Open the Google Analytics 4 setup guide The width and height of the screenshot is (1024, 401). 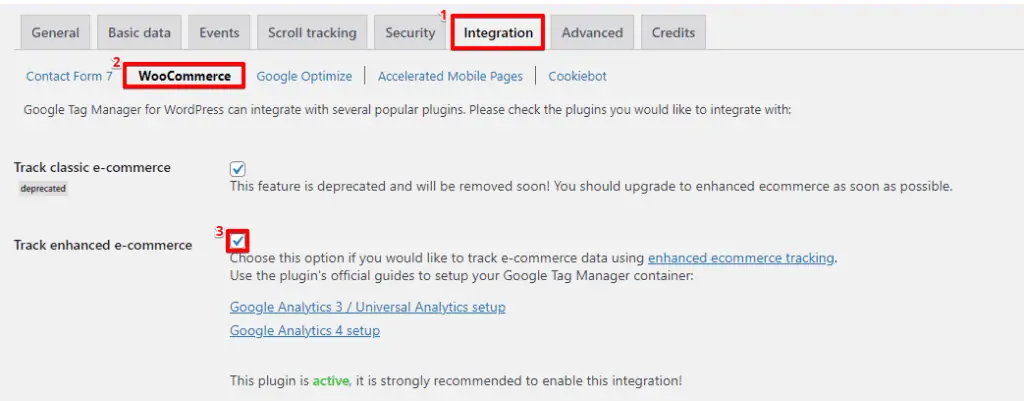(x=305, y=330)
